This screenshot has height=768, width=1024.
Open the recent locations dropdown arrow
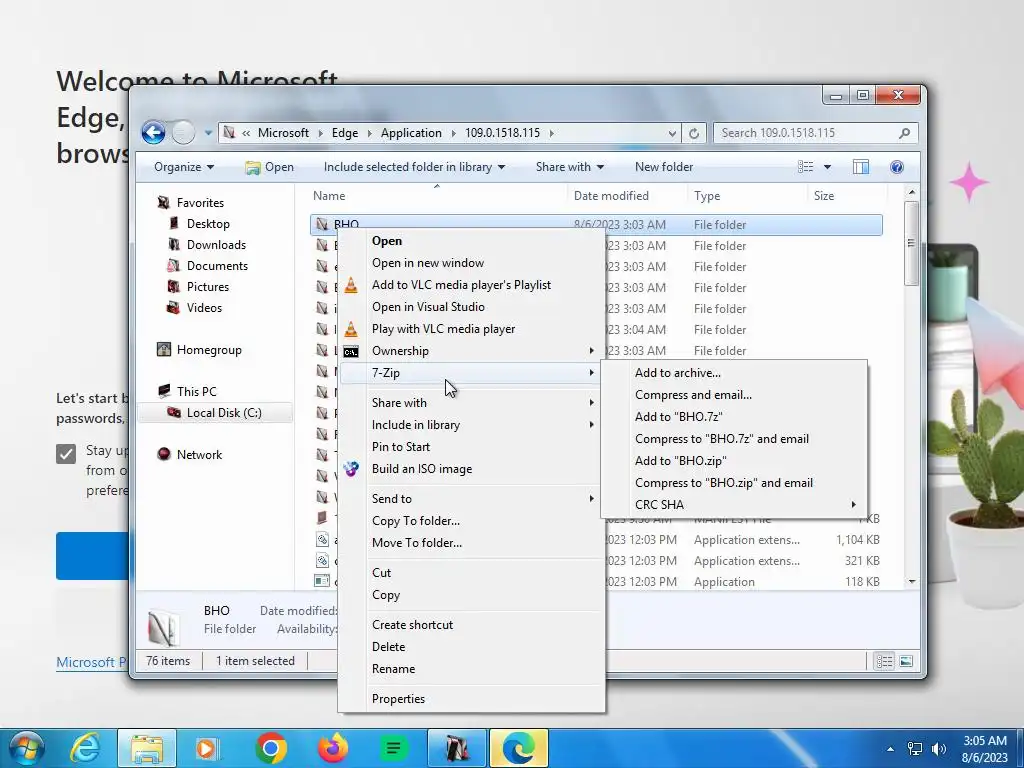click(x=208, y=133)
